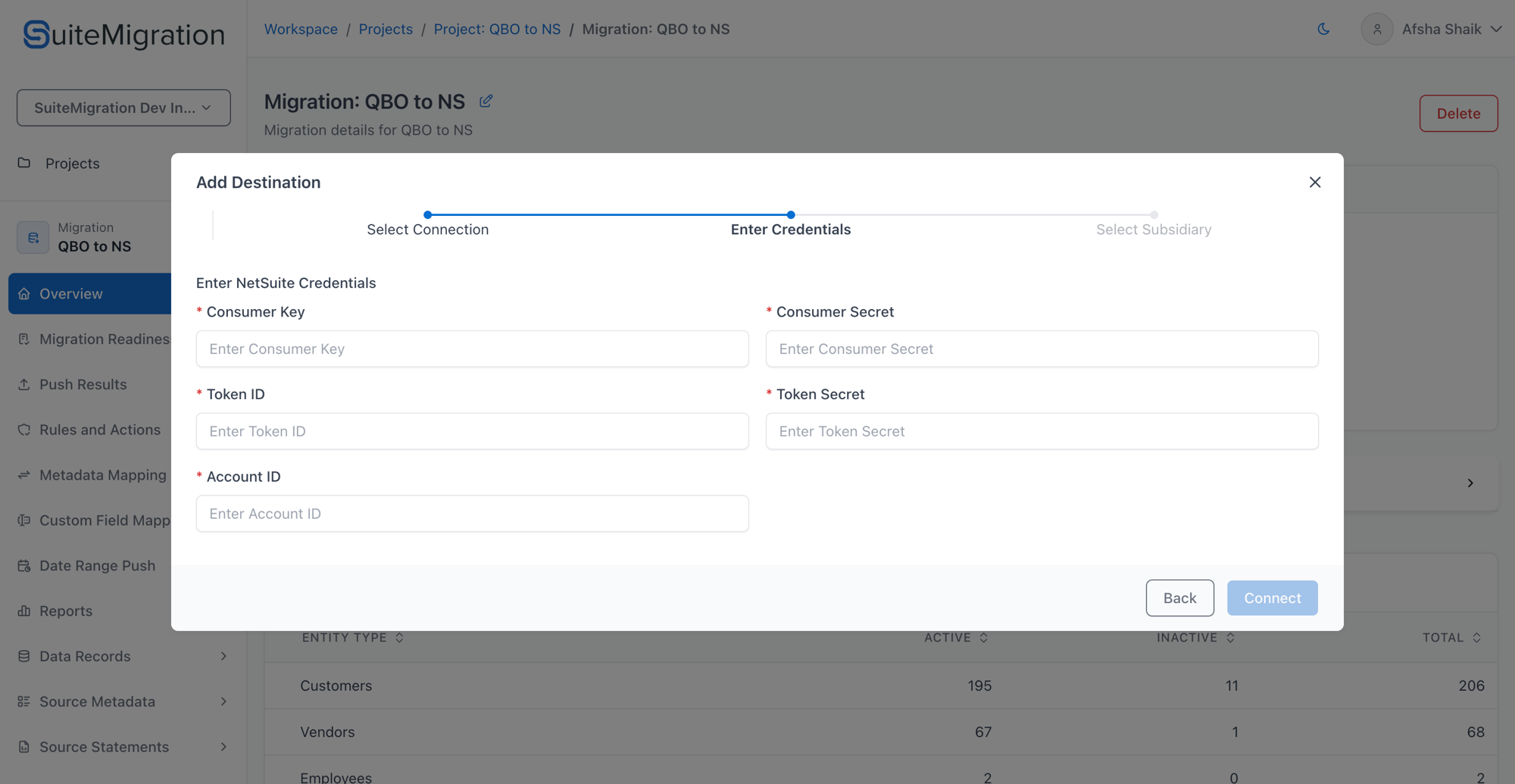
Task: Toggle dark mode moon icon
Action: coord(1323,29)
